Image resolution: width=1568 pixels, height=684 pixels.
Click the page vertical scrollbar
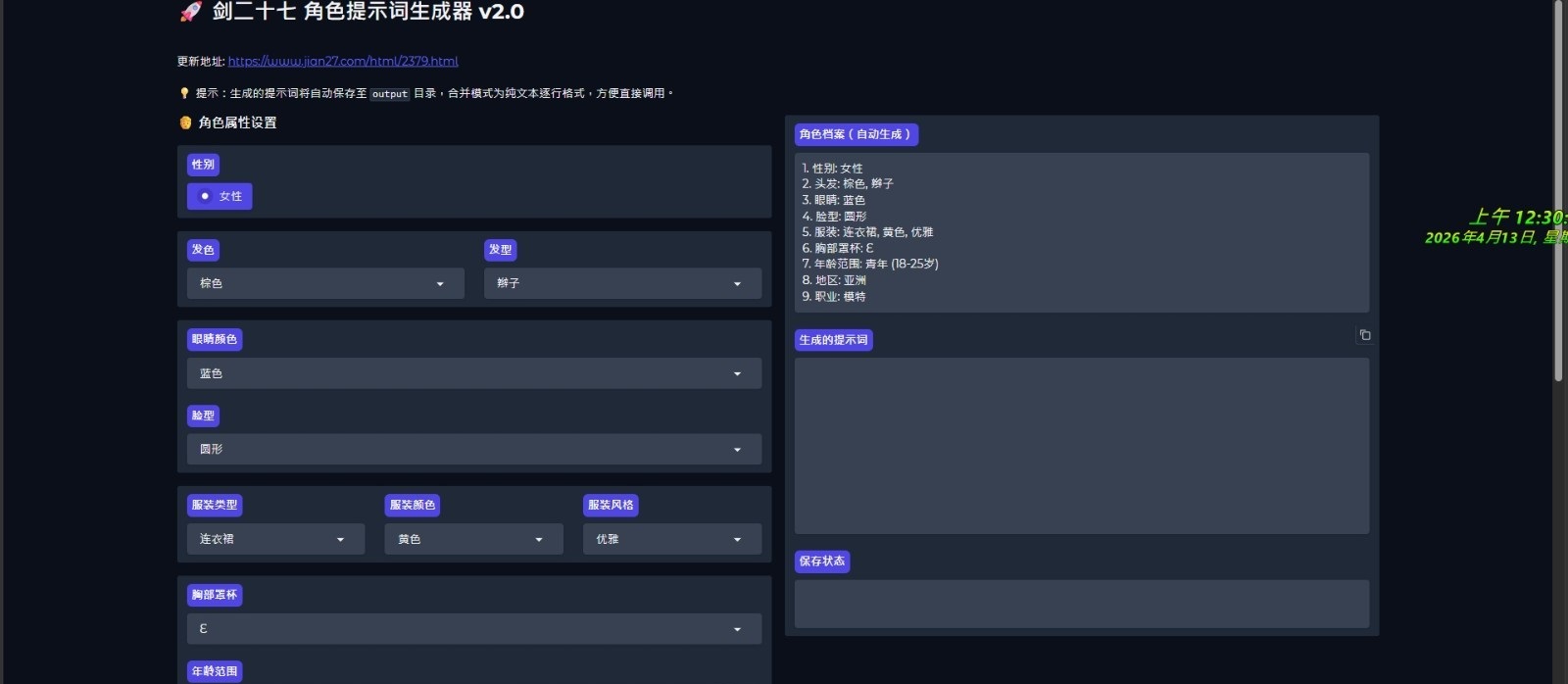click(1558, 191)
